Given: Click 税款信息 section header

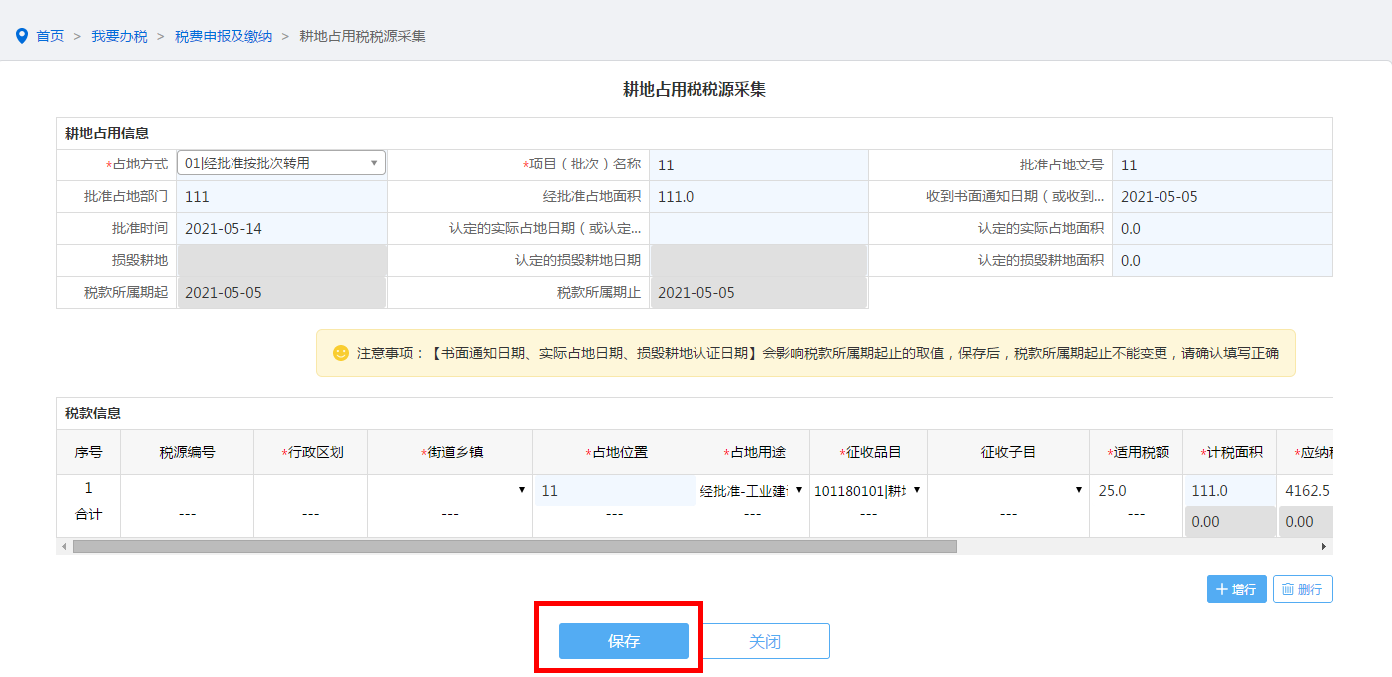Looking at the screenshot, I should pyautogui.click(x=93, y=413).
